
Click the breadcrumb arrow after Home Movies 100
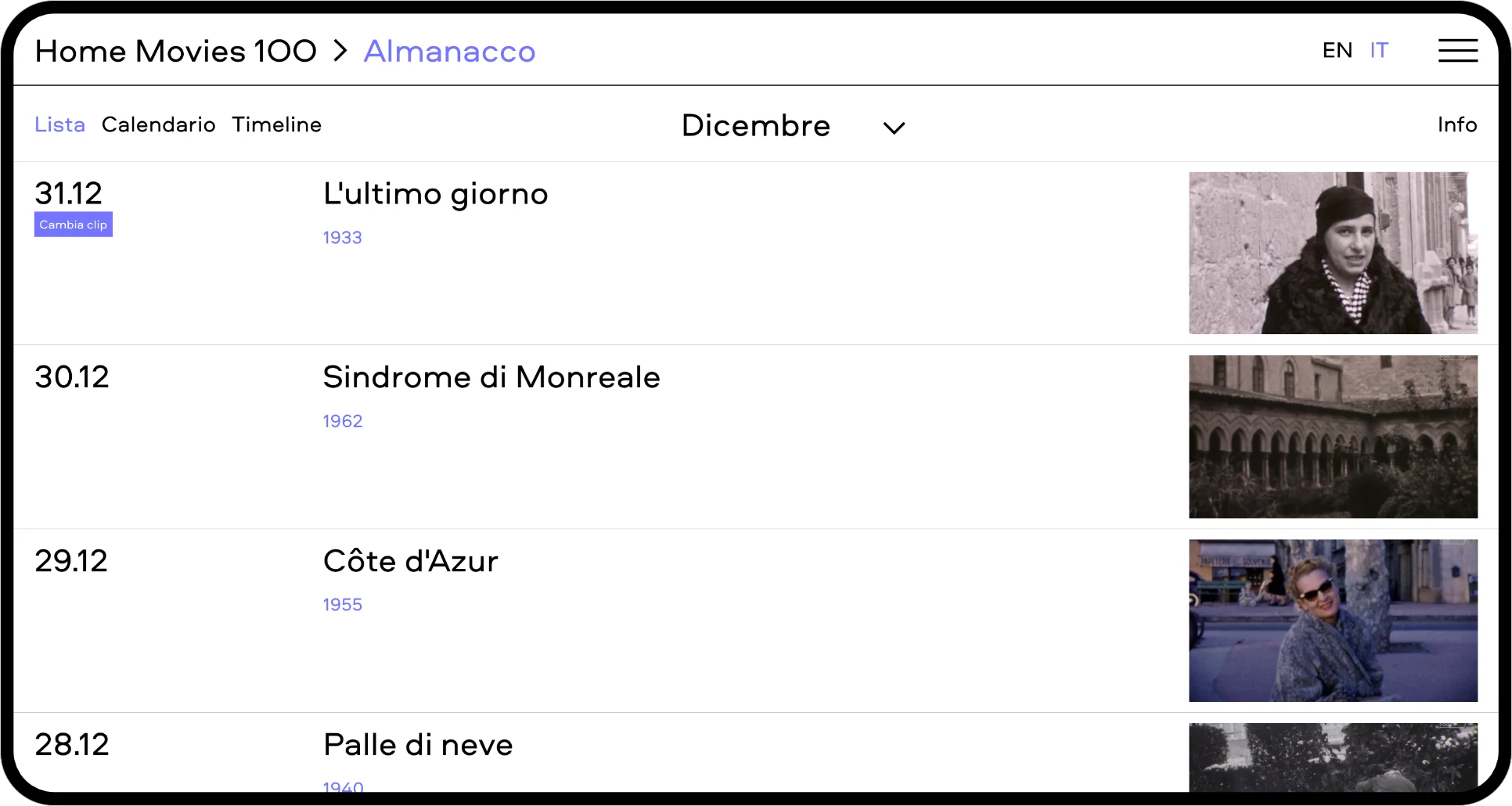pos(340,52)
